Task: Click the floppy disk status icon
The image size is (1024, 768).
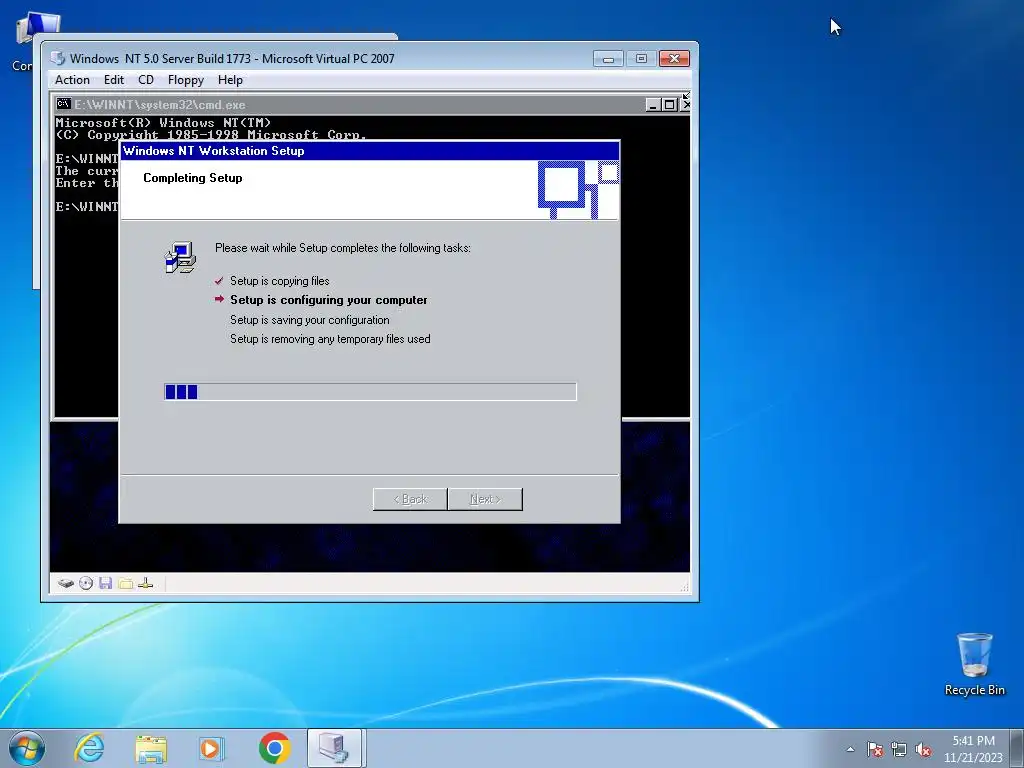Action: 105,583
